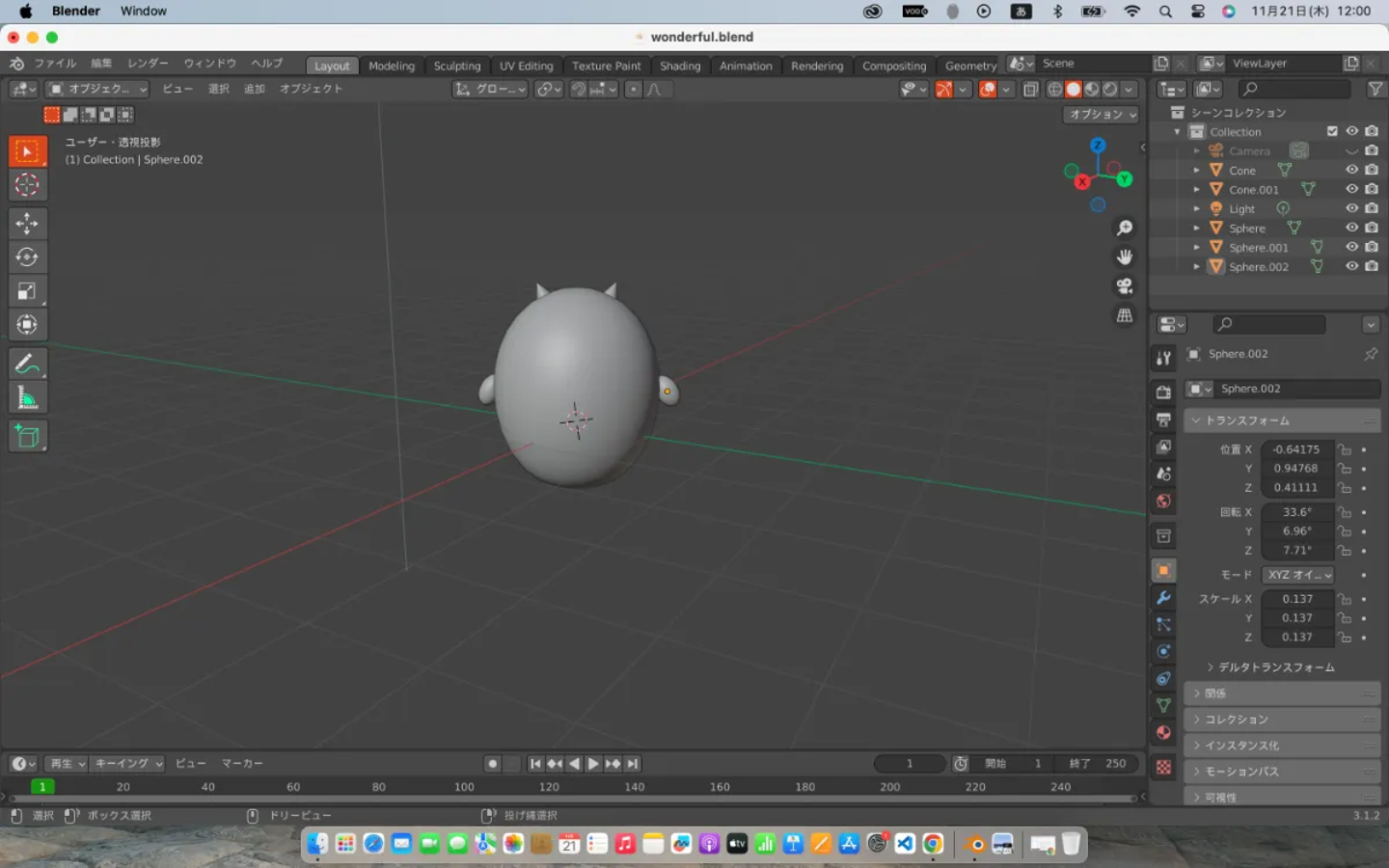
Task: Open the Modifier properties wrench tab
Action: [1164, 598]
